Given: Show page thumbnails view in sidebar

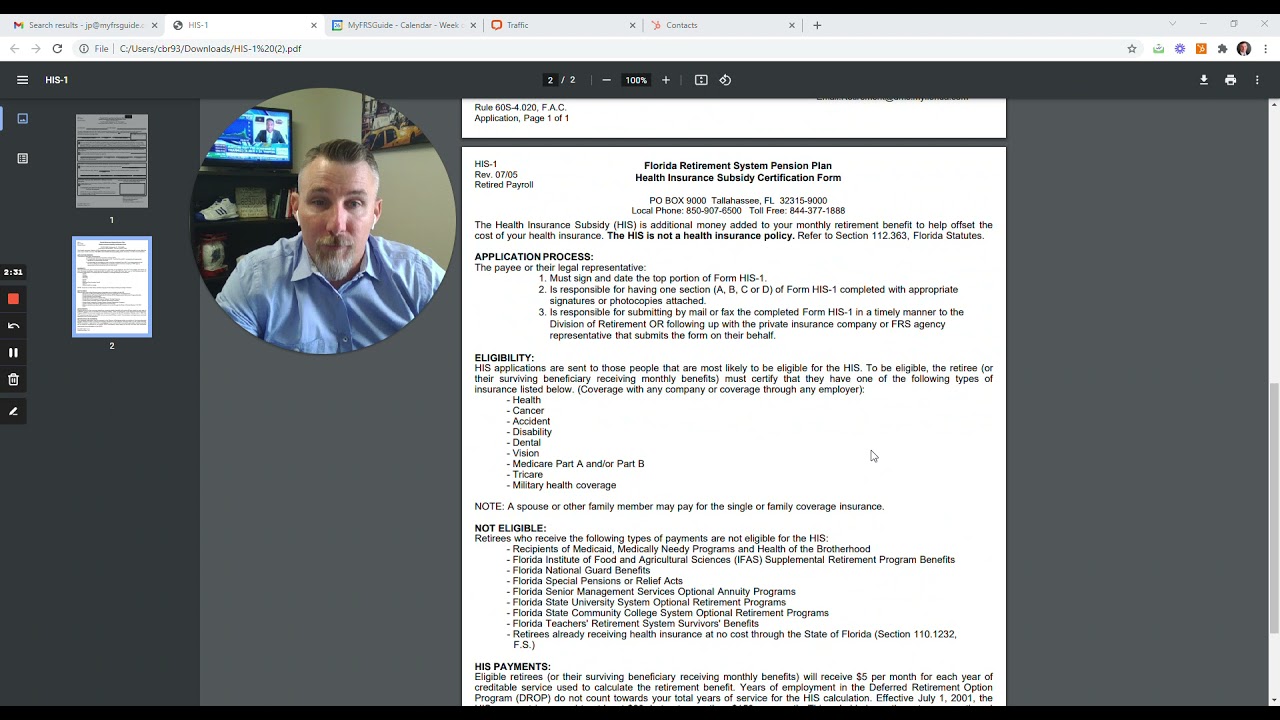Looking at the screenshot, I should [22, 118].
